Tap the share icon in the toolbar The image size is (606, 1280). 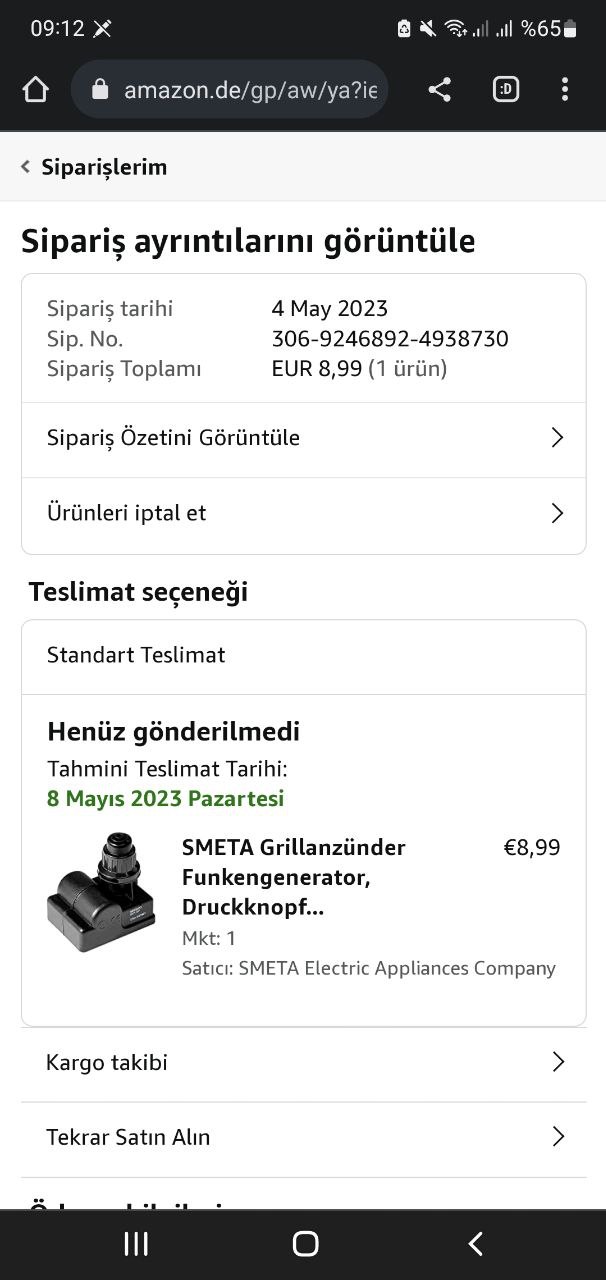(x=439, y=90)
